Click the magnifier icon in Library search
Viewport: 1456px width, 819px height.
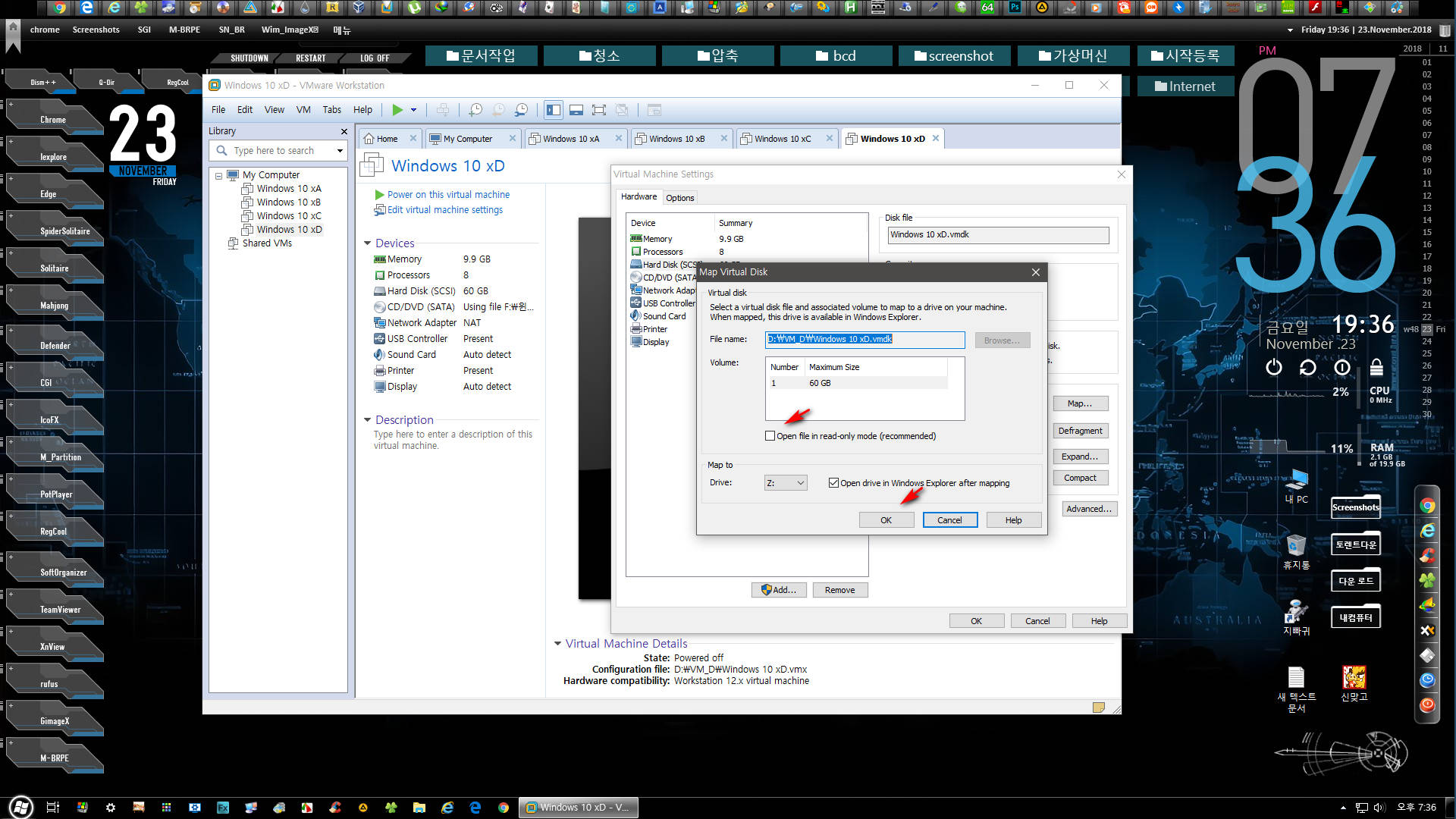tap(221, 150)
